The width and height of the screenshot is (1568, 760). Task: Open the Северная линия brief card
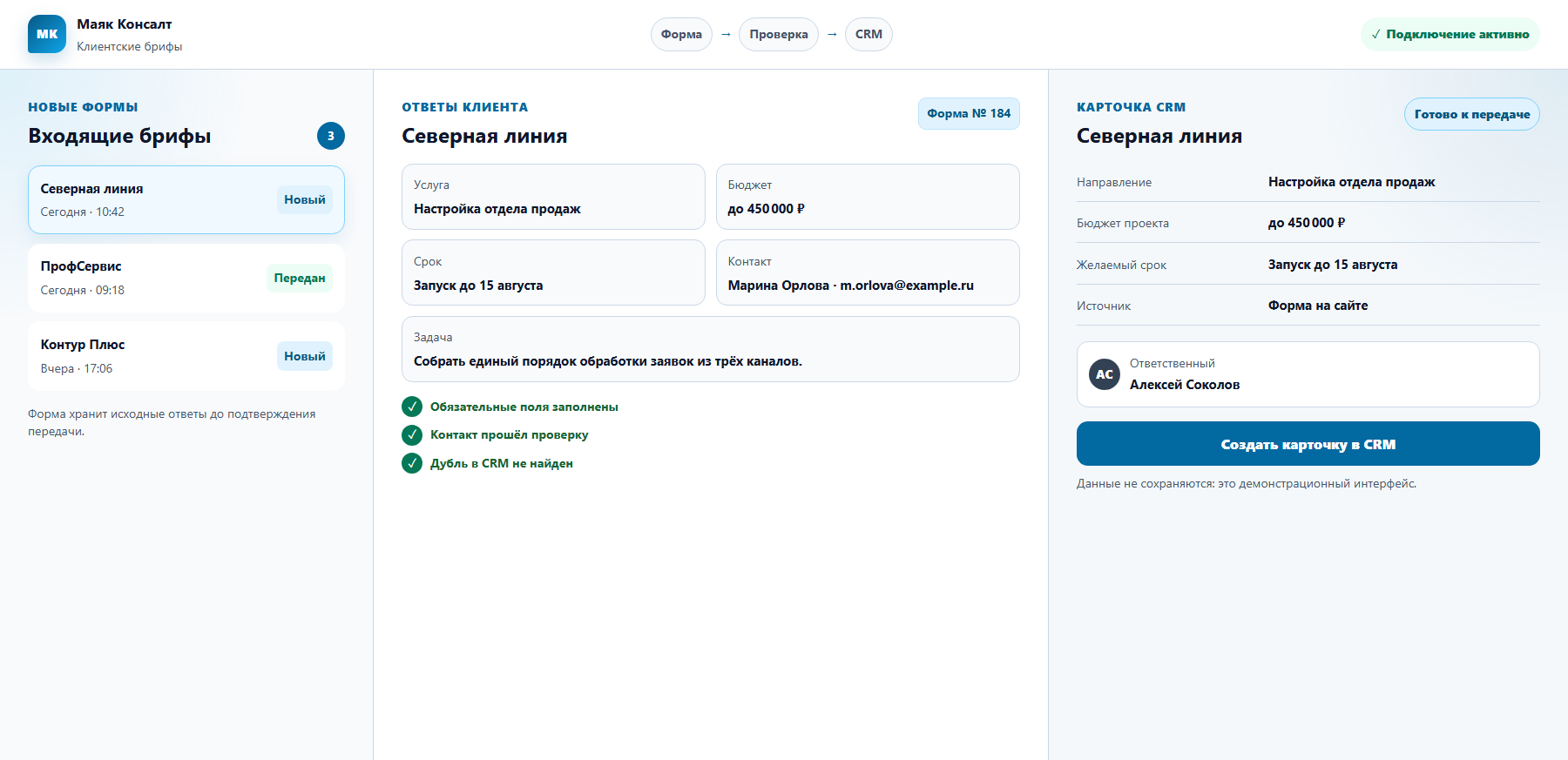186,199
